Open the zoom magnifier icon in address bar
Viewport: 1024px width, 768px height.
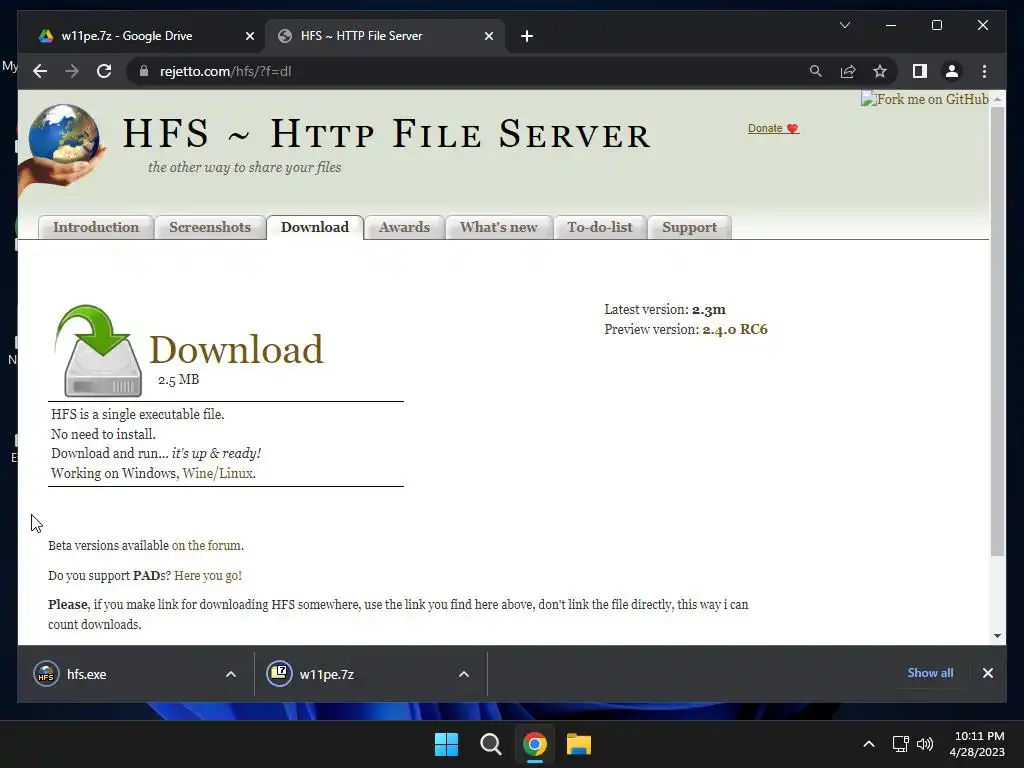click(x=816, y=71)
